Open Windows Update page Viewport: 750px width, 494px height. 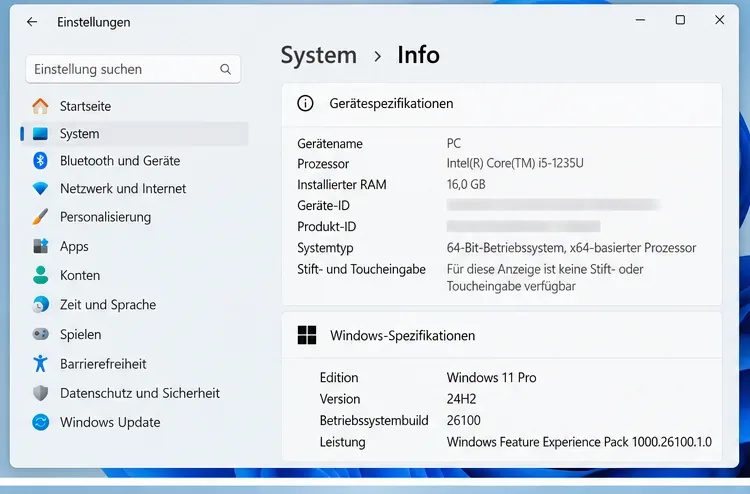point(134,422)
